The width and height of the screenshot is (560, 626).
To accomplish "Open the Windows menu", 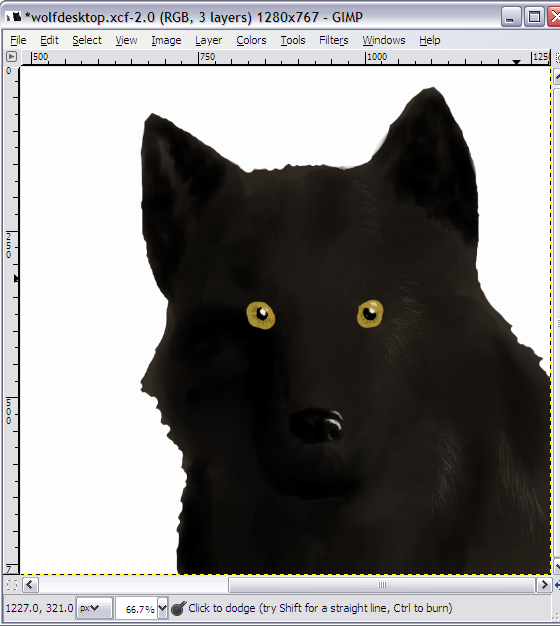I will [x=384, y=40].
